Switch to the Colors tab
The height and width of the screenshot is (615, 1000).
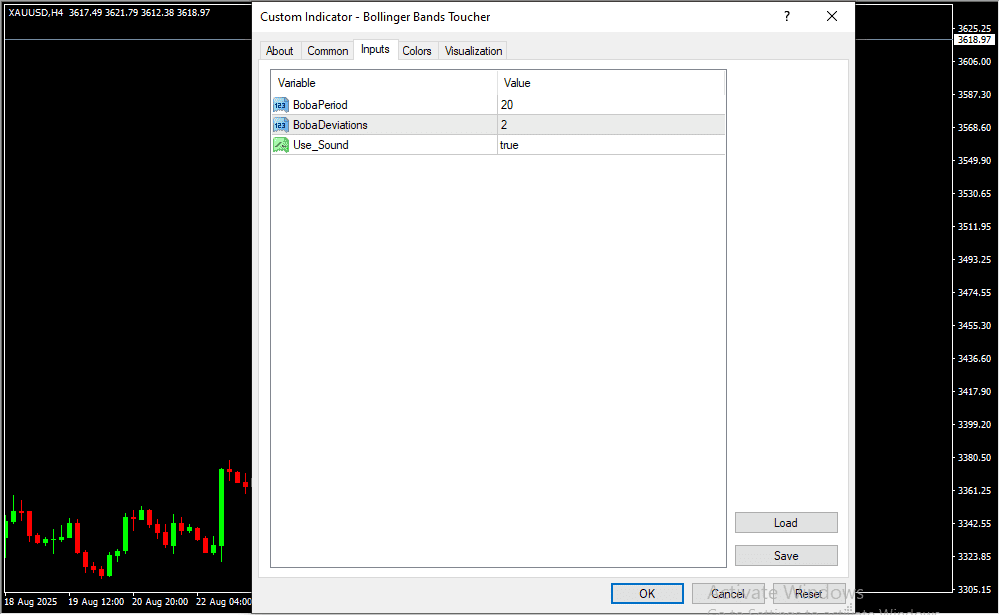click(x=417, y=51)
